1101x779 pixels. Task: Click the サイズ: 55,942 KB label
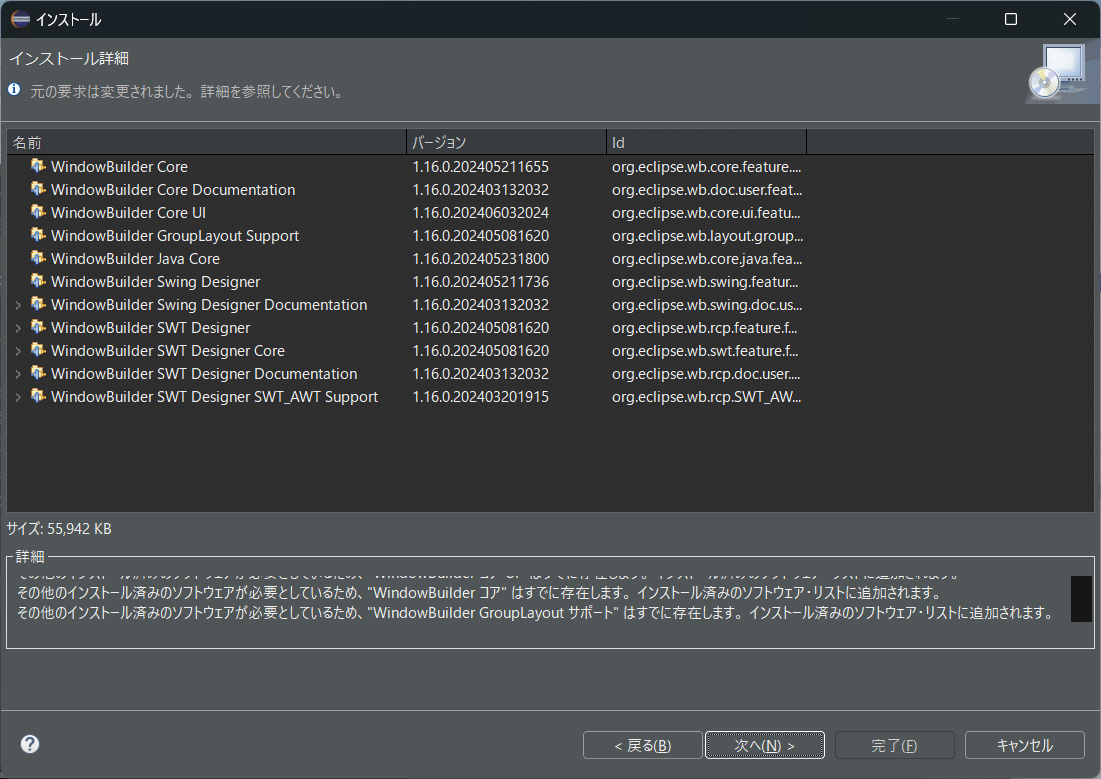tap(59, 528)
